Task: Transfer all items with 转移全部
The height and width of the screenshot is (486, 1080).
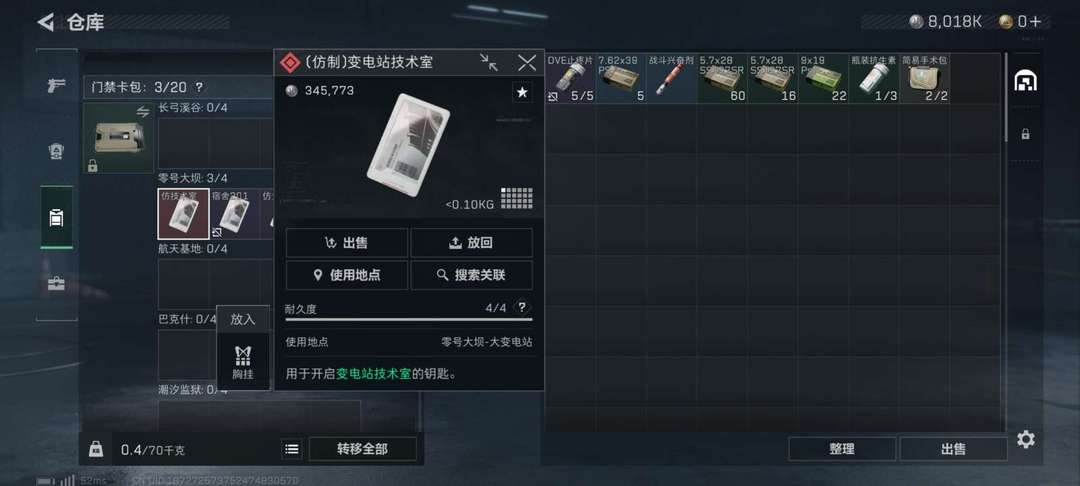Action: pyautogui.click(x=362, y=449)
